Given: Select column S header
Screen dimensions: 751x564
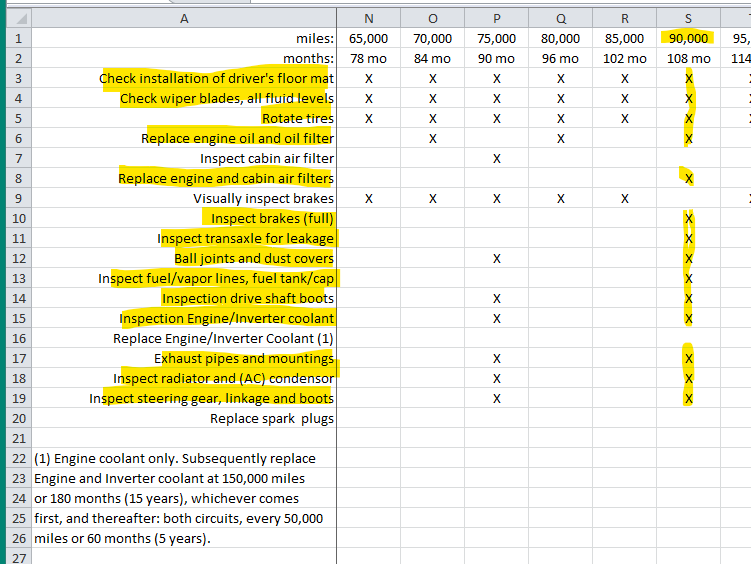Looking at the screenshot, I should 688,19.
